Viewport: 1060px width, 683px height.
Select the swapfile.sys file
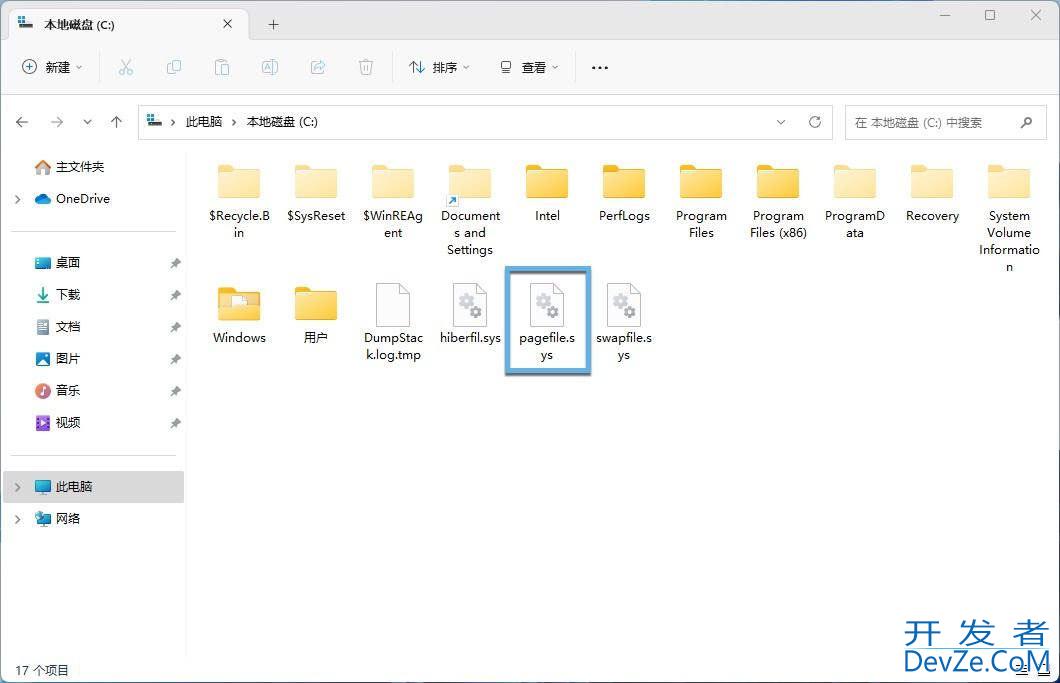tap(624, 323)
